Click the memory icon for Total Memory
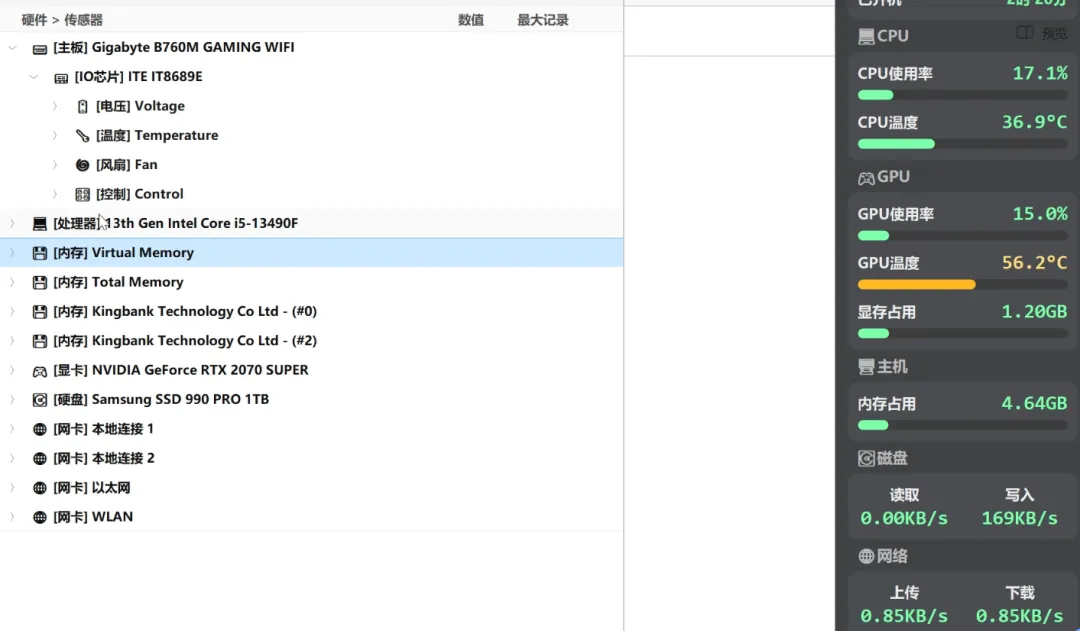 point(40,282)
